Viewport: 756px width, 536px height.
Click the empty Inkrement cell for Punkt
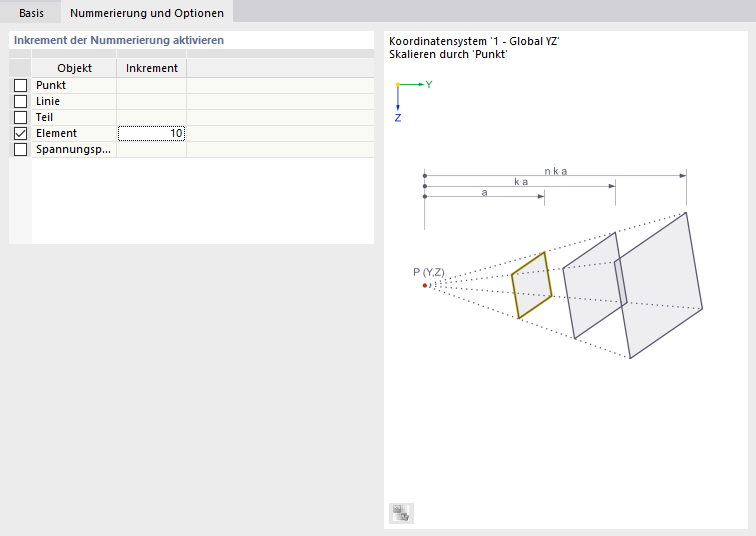coord(151,85)
